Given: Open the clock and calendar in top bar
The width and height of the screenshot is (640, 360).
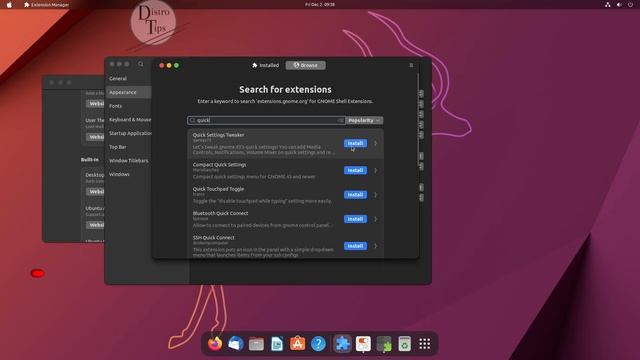Looking at the screenshot, I should point(320,4).
